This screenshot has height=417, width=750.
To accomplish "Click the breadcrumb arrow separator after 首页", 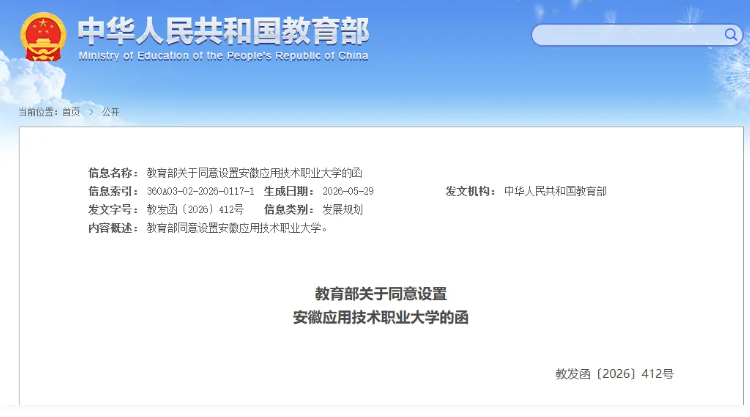I will (x=91, y=112).
